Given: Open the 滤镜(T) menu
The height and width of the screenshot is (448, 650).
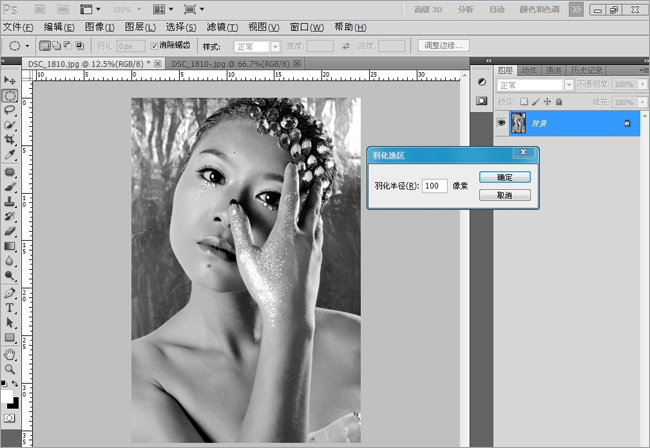Looking at the screenshot, I should point(222,27).
